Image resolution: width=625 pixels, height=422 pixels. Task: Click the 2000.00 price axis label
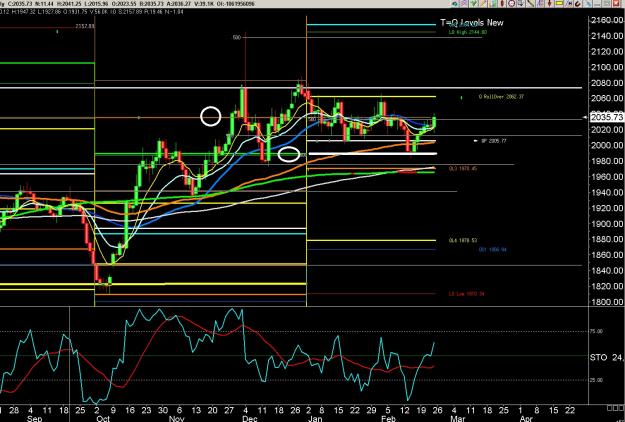607,145
